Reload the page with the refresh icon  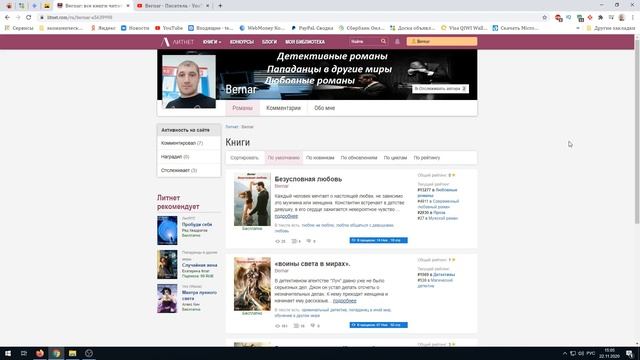coord(29,18)
